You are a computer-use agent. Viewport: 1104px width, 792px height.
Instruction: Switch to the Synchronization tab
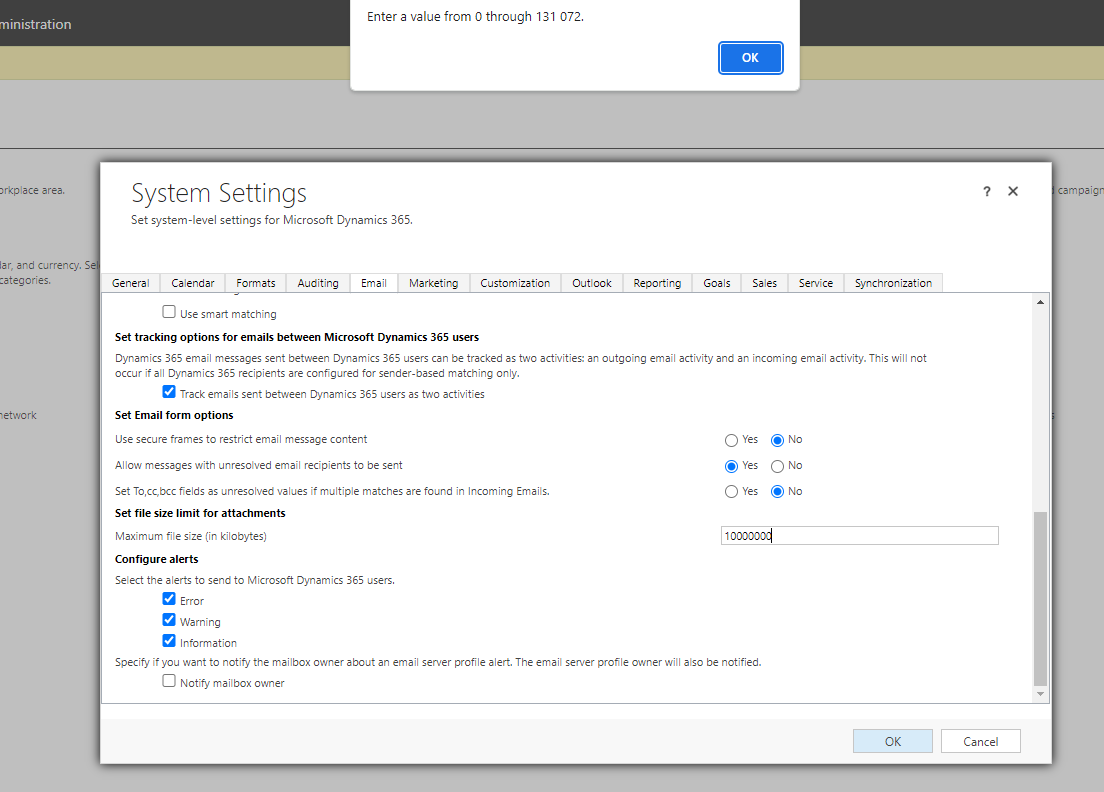(x=893, y=283)
